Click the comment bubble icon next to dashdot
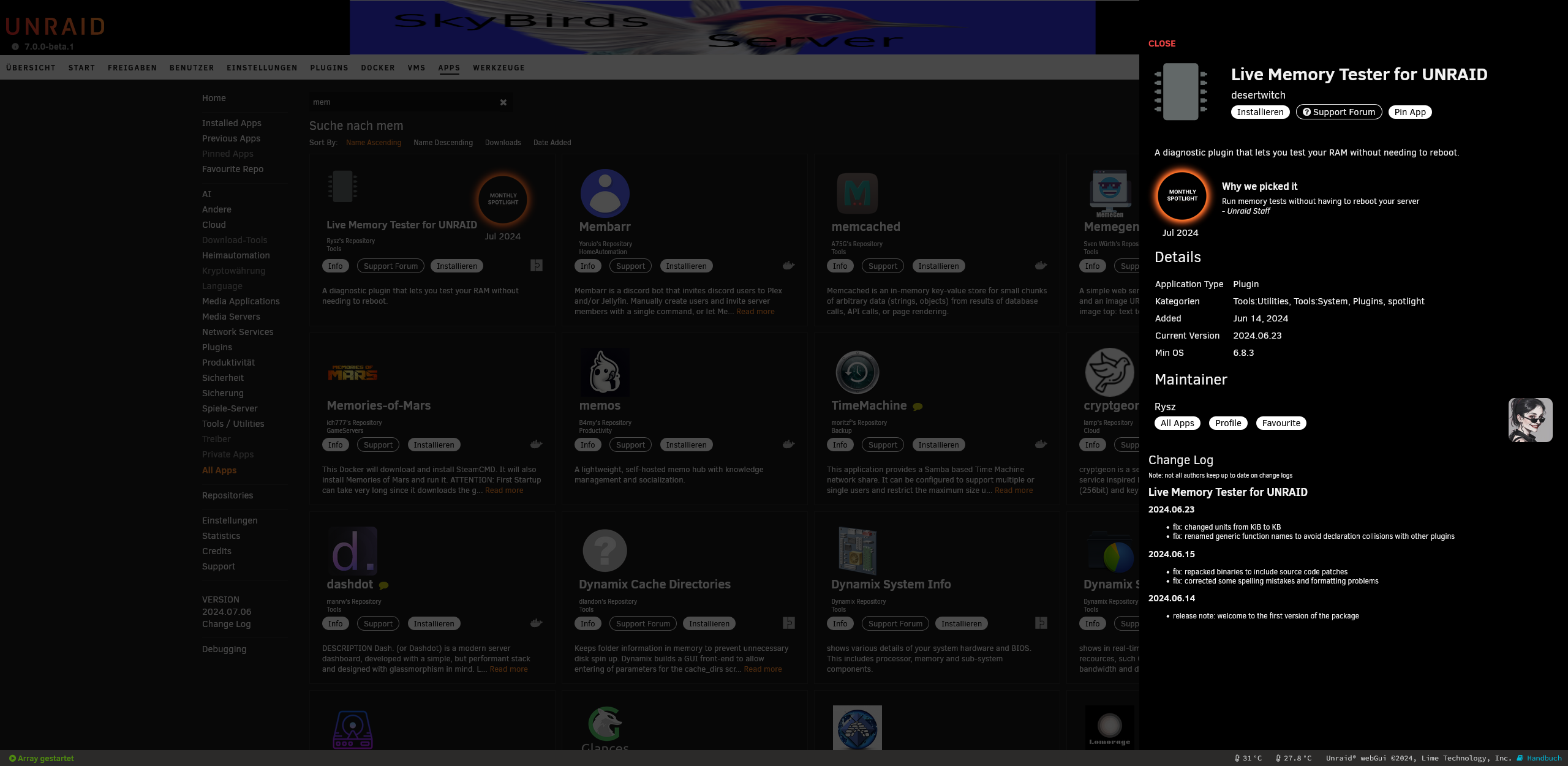This screenshot has width=1568, height=766. click(383, 585)
